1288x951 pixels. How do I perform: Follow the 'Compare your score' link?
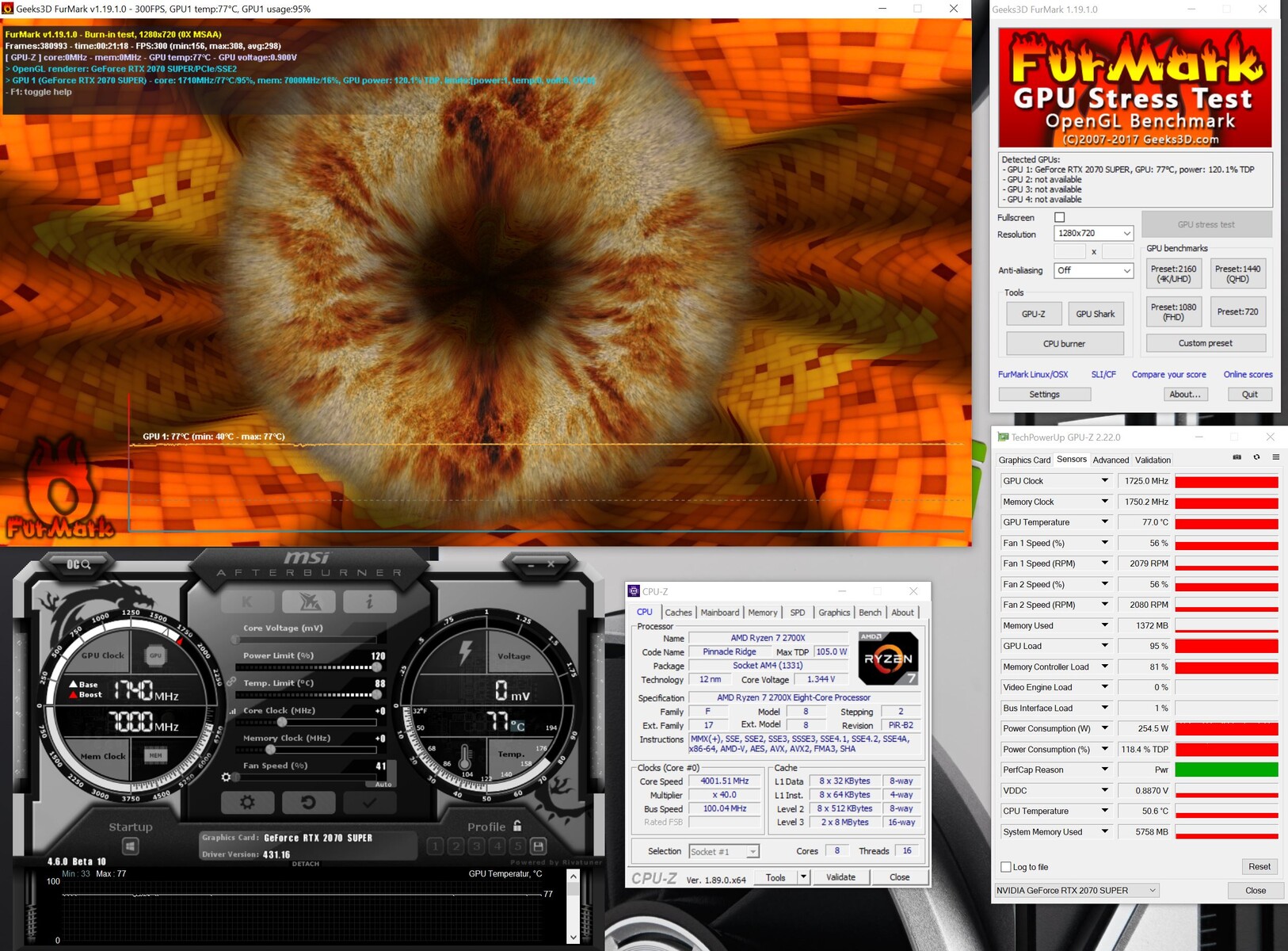1168,374
